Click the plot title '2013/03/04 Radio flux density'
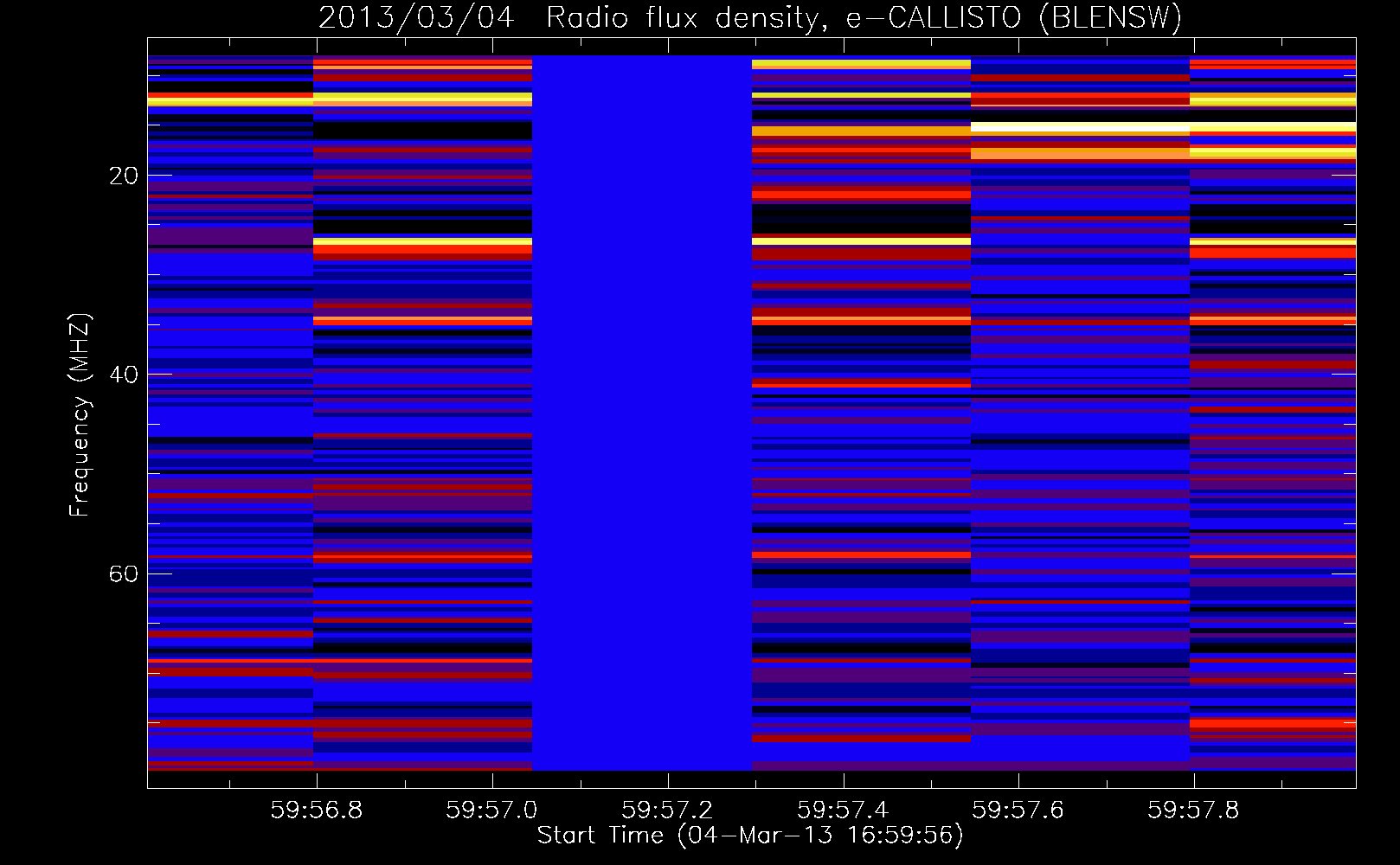The width and height of the screenshot is (1400, 865). click(x=750, y=17)
